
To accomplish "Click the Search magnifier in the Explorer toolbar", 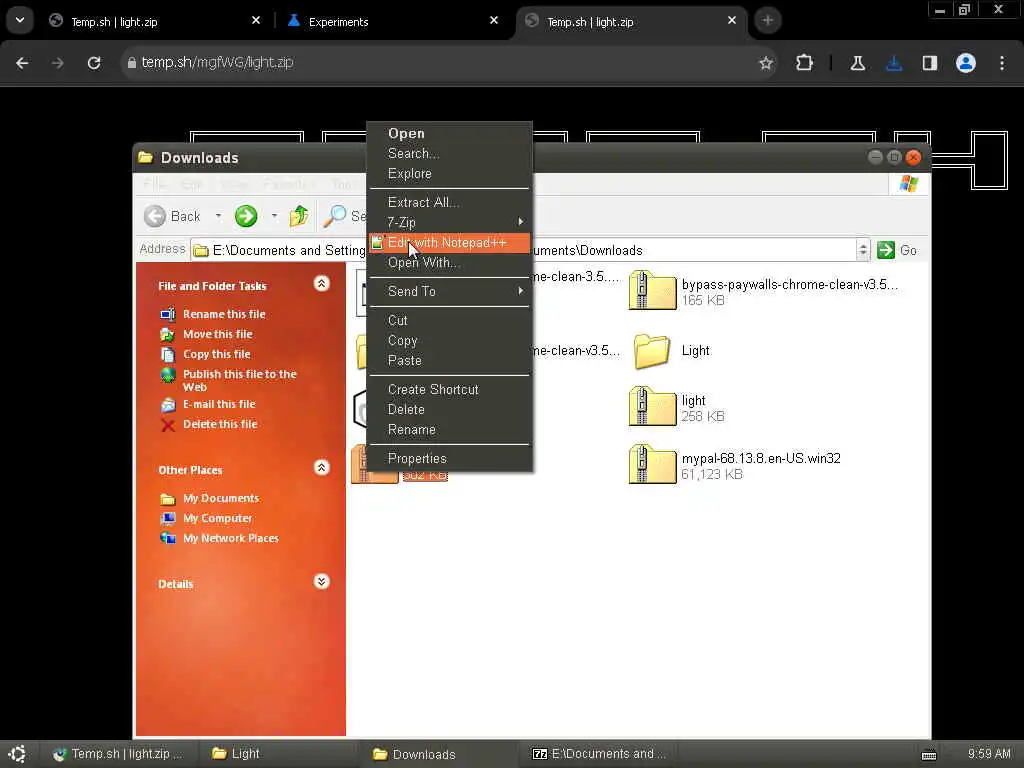I will point(335,216).
